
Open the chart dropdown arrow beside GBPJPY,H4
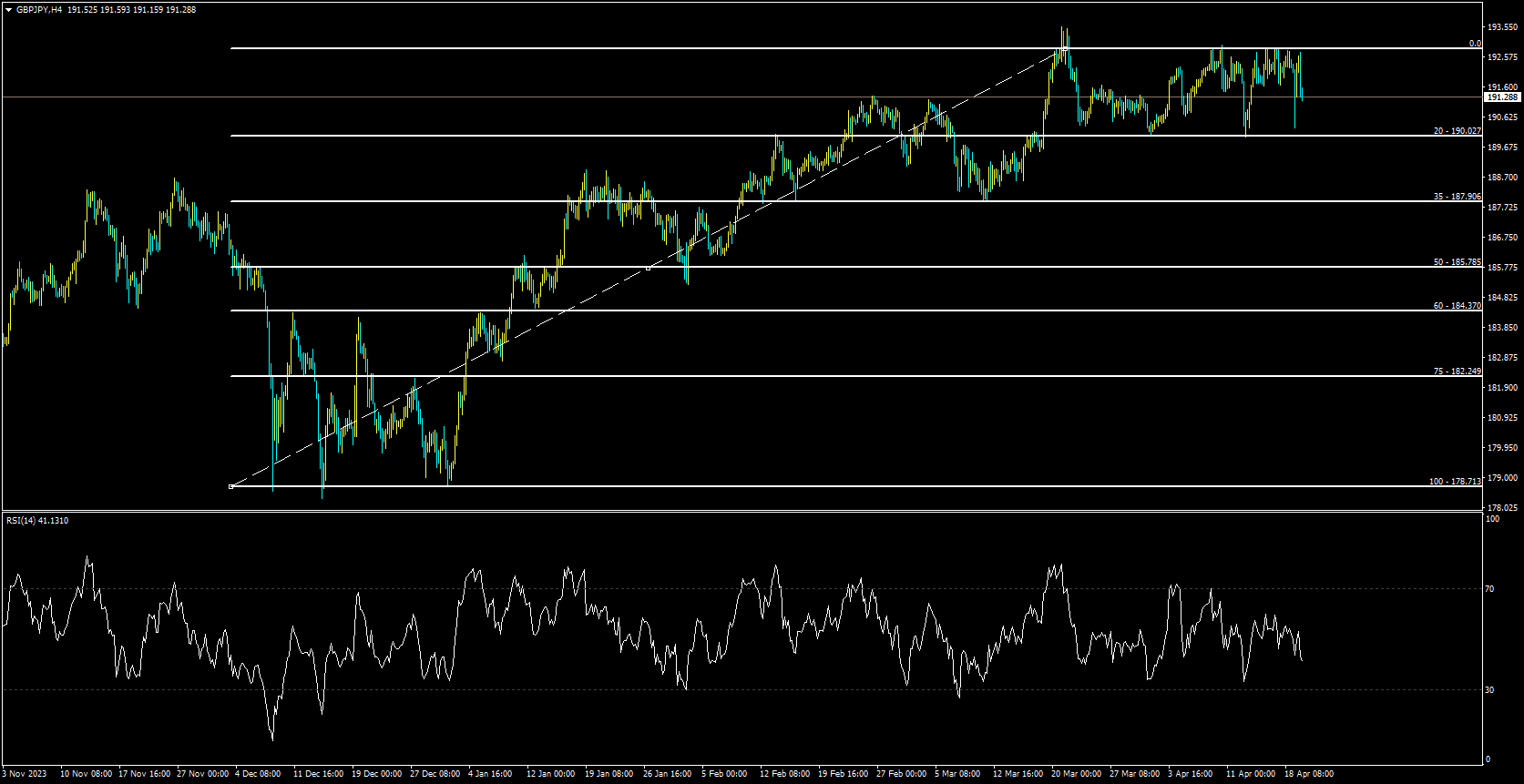pyautogui.click(x=9, y=10)
